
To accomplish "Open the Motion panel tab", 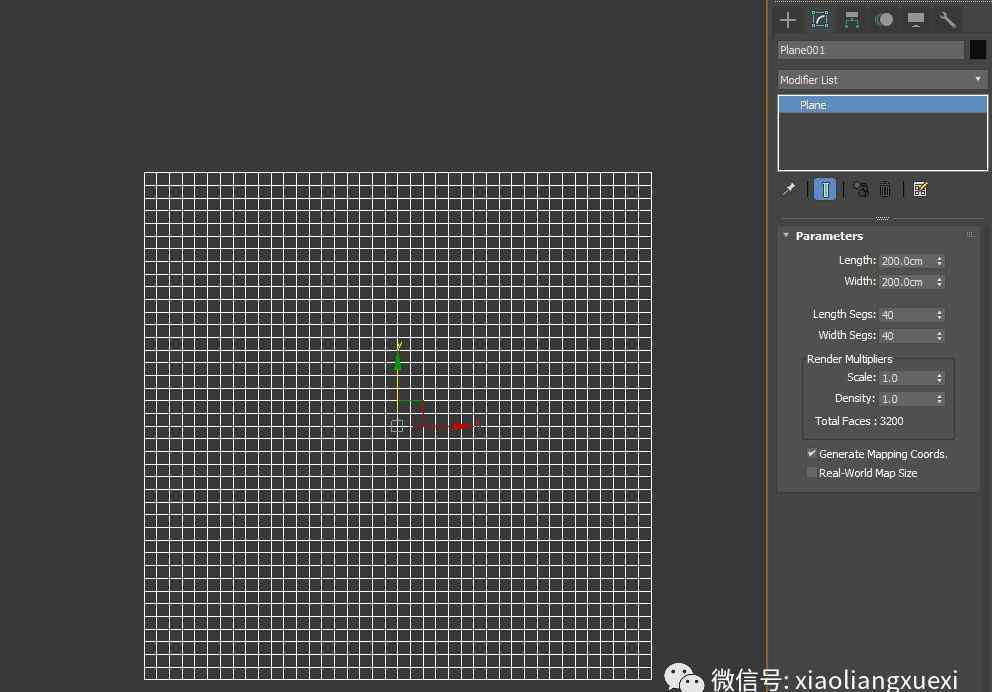I will point(884,20).
